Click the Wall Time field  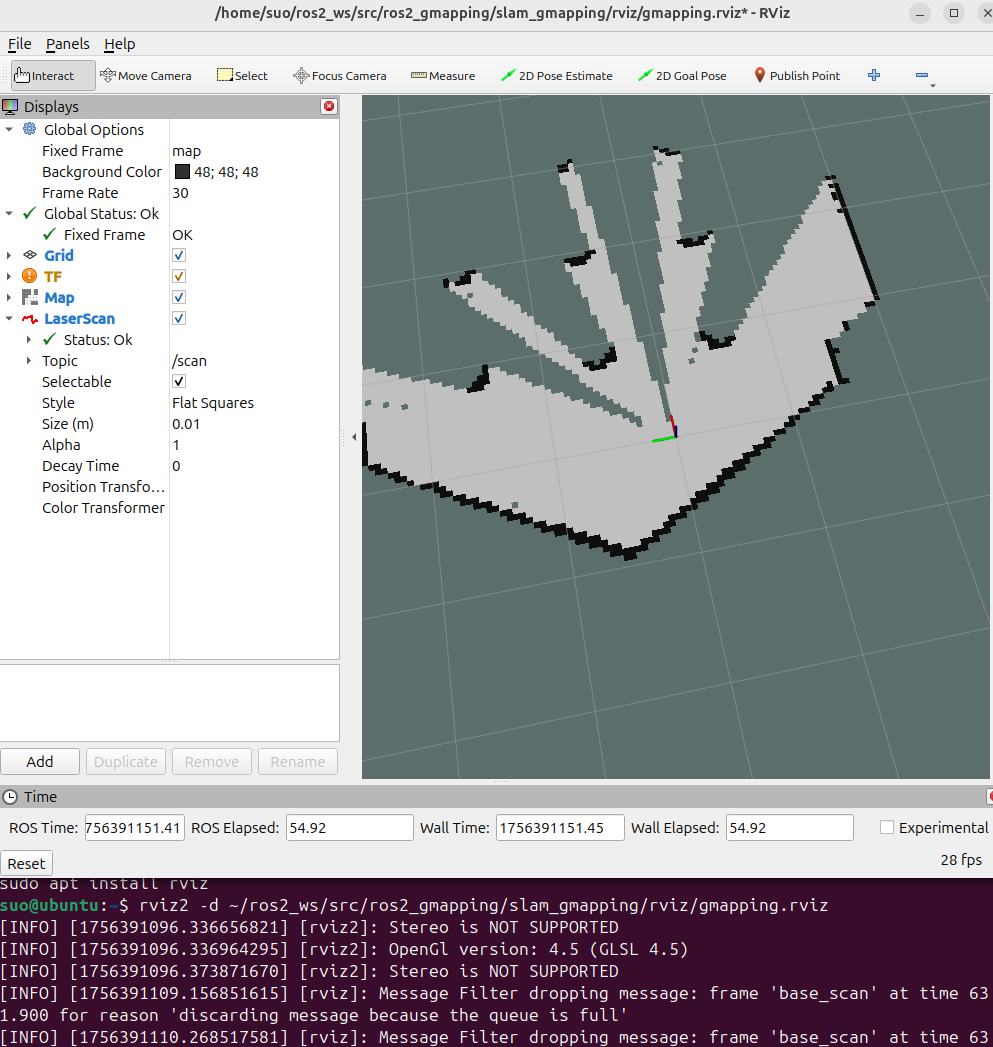[560, 827]
